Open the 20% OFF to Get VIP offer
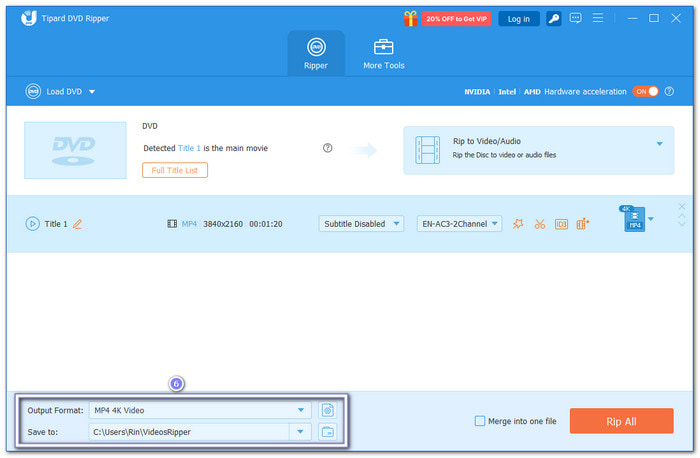700x458 pixels. click(x=456, y=19)
